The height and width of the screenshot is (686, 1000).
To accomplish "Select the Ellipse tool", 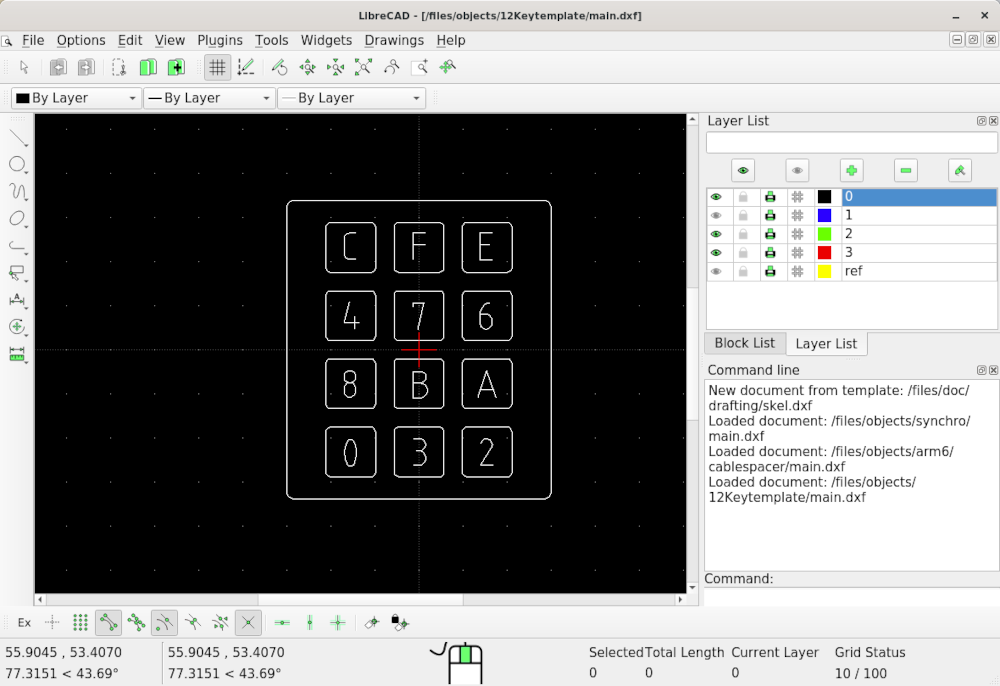I will click(17, 217).
